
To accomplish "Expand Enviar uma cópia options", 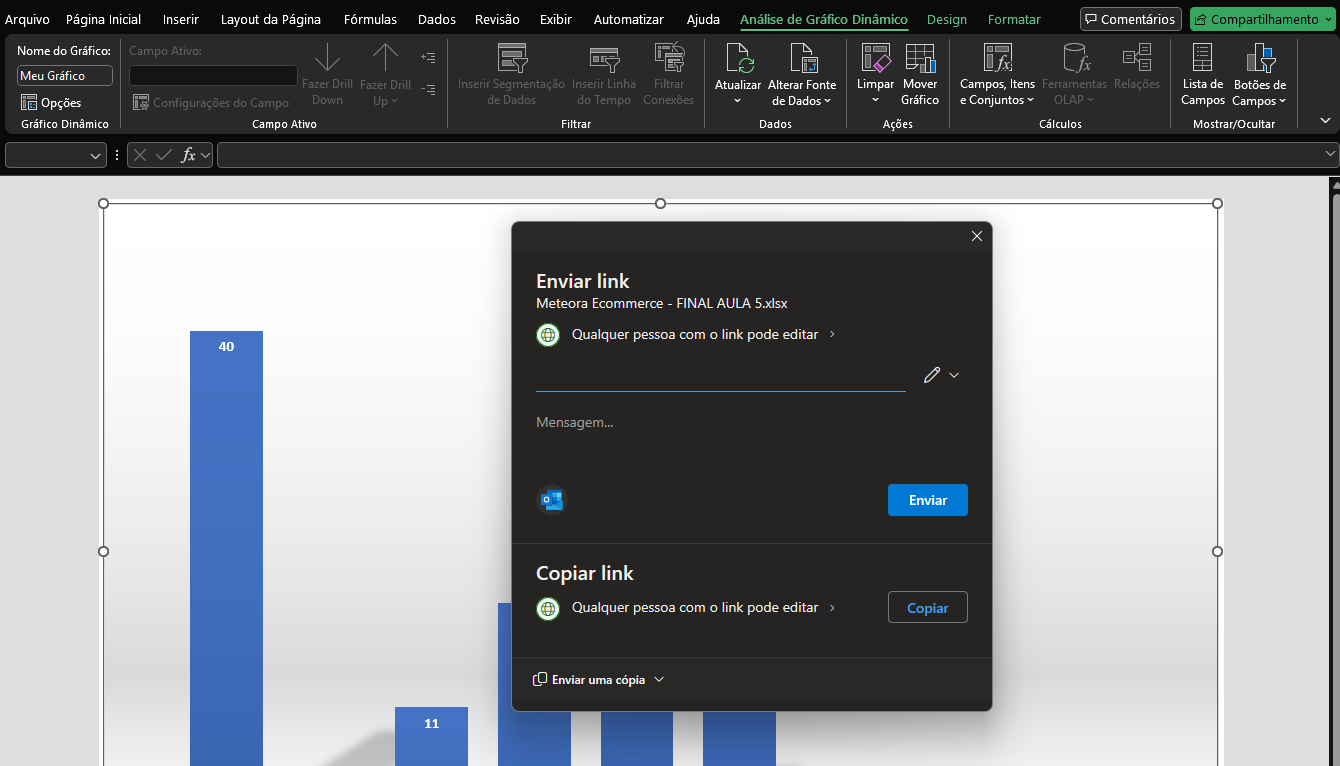I will 599,680.
